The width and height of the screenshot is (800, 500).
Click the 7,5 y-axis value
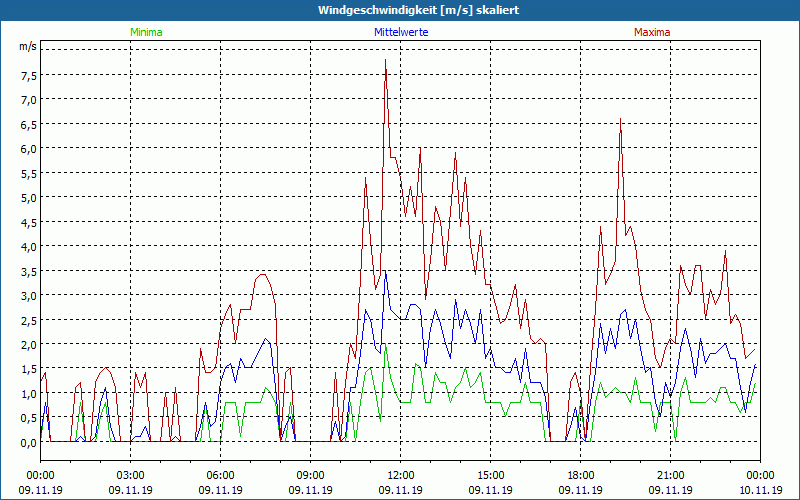point(29,76)
